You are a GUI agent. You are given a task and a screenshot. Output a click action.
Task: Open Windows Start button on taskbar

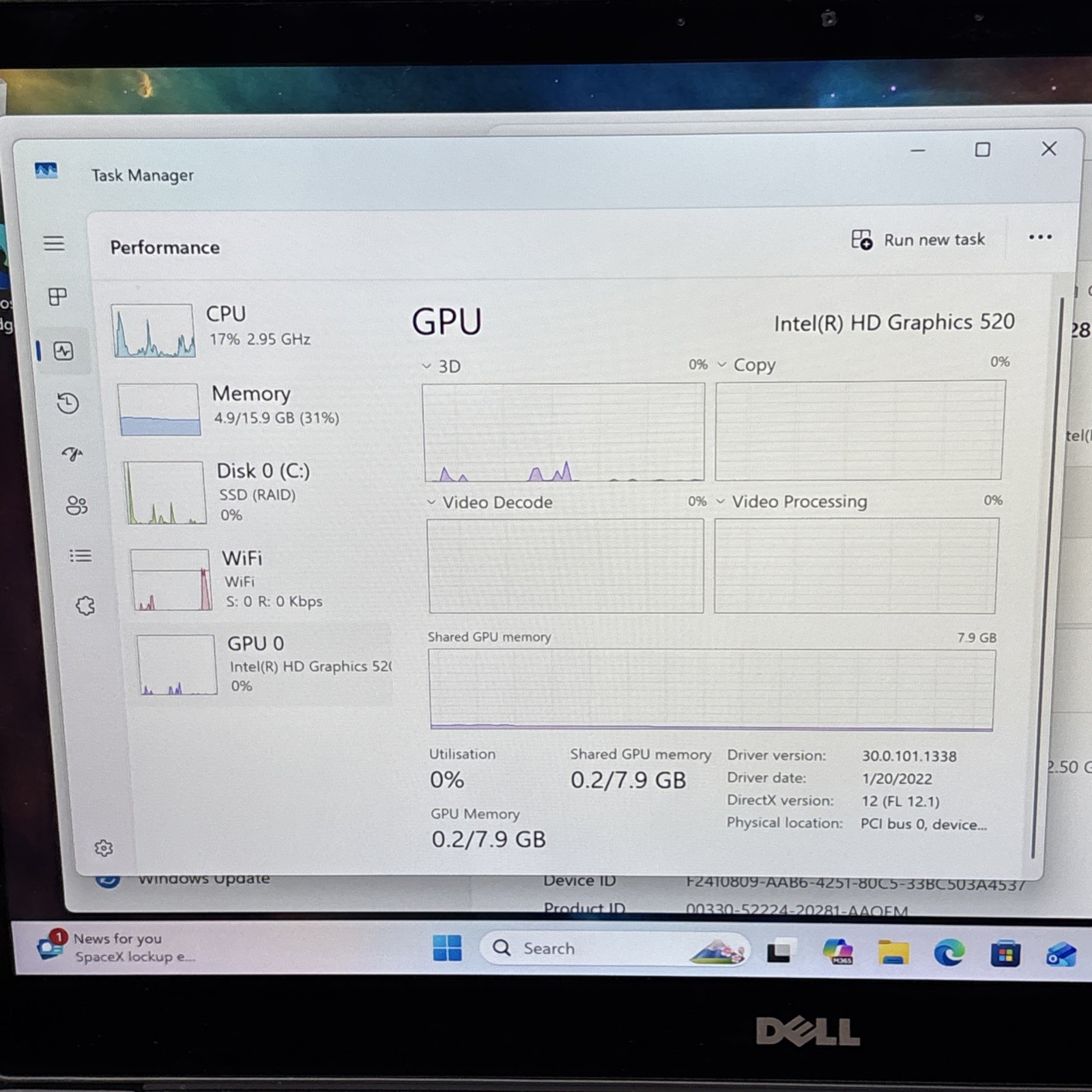point(448,948)
